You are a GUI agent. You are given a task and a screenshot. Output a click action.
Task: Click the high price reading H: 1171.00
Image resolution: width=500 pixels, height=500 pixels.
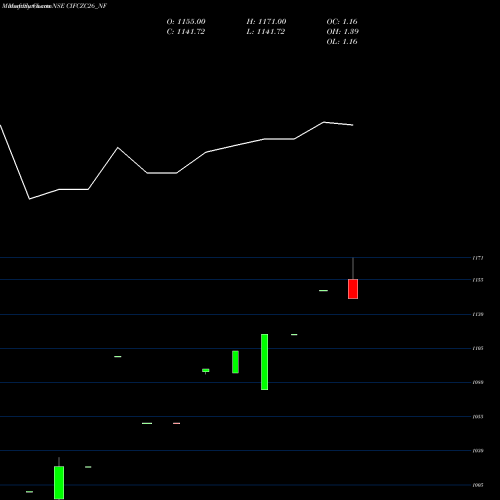coord(266,22)
